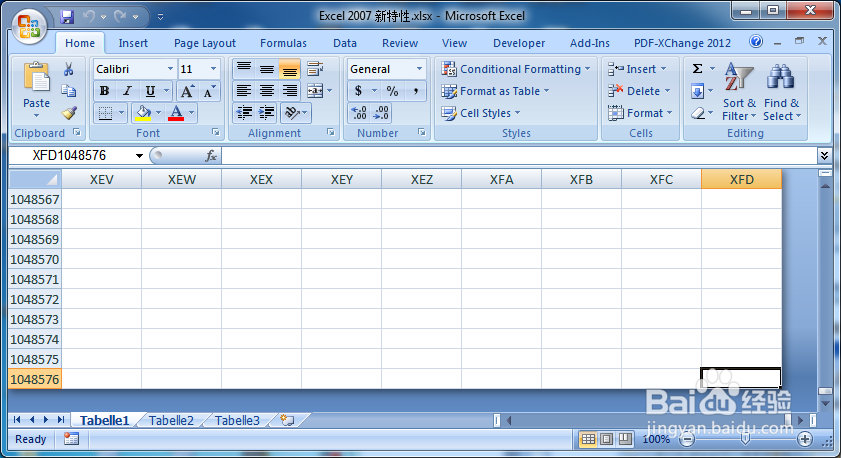This screenshot has height=458, width=841.
Task: Decrease decimal places
Action: click(381, 113)
